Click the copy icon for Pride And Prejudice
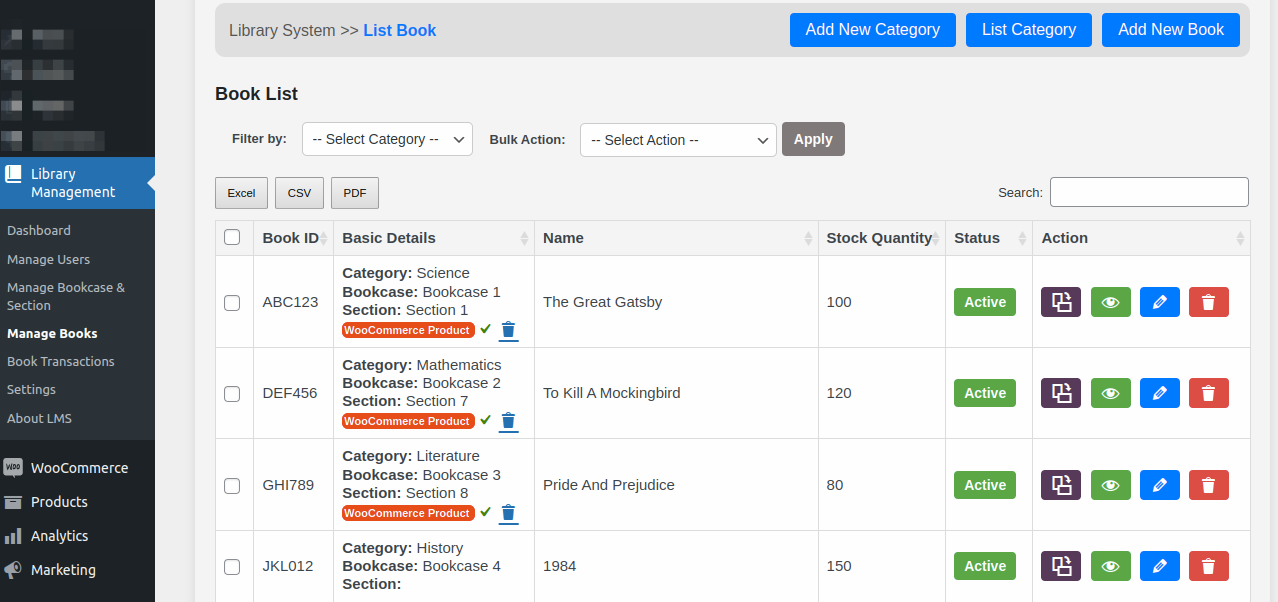 [1061, 485]
